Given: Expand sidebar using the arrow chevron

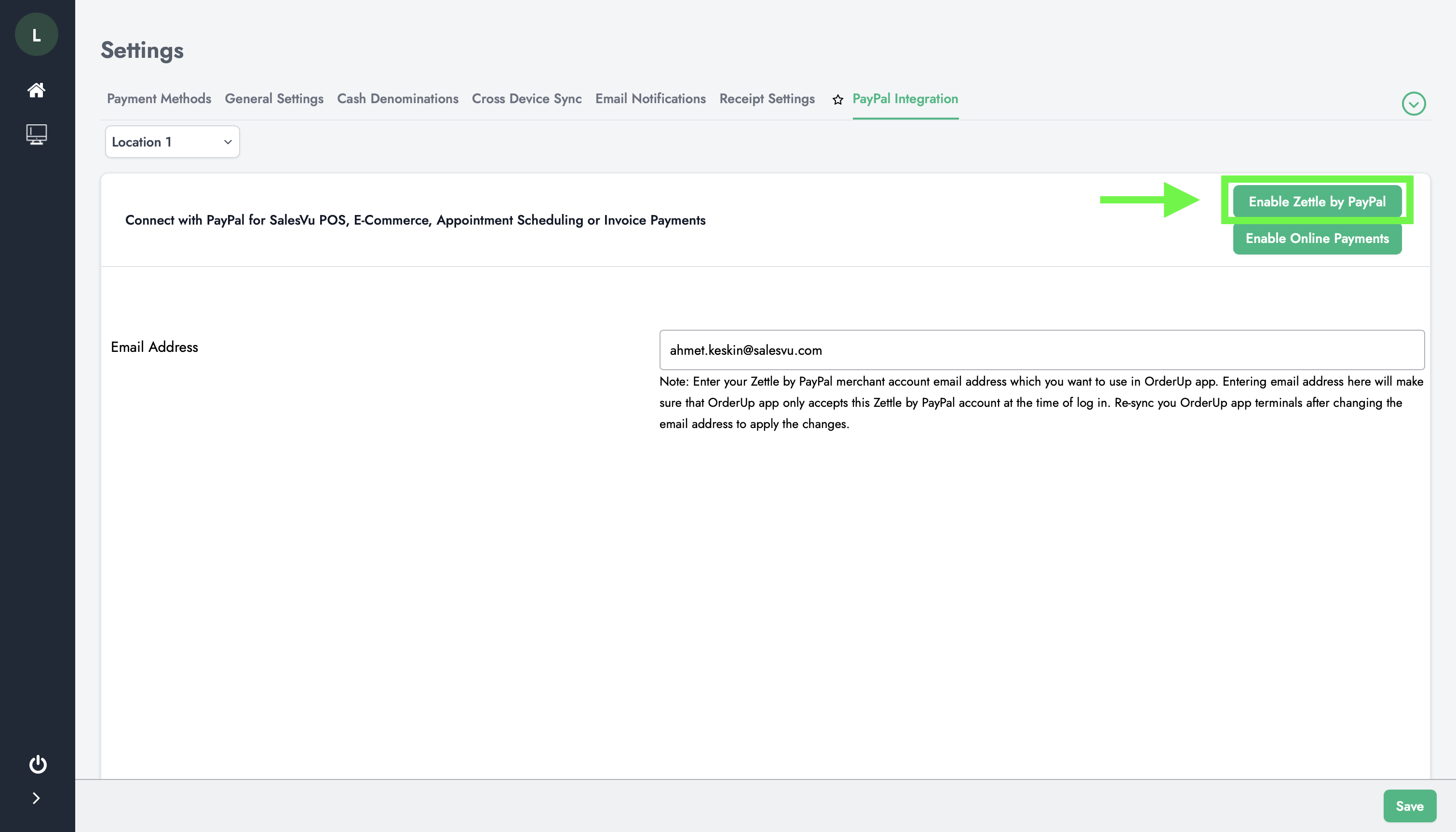Looking at the screenshot, I should (36, 798).
